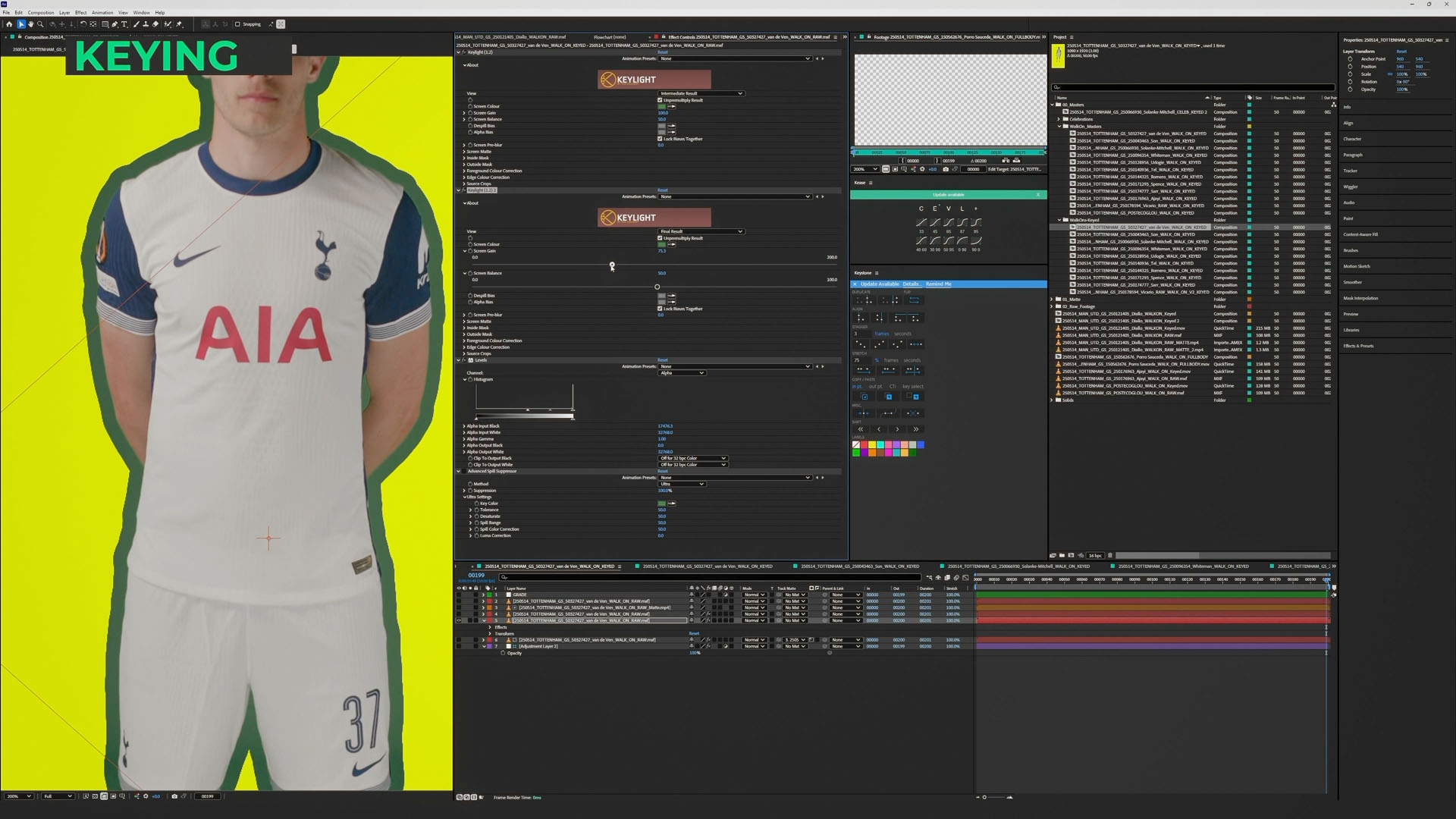The height and width of the screenshot is (819, 1456).
Task: Select Keystone 'out pt.' paste option
Action: (x=876, y=387)
